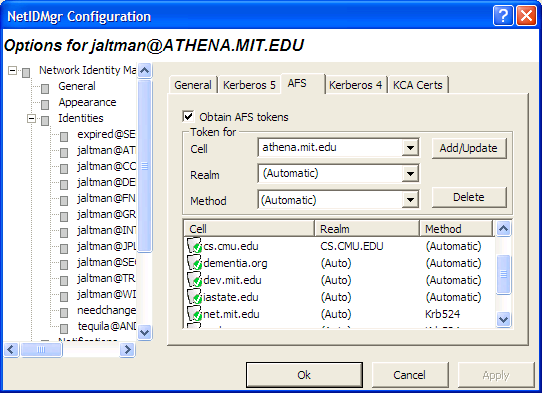Click the iastate.edu token icon
Image resolution: width=542 pixels, height=393 pixels.
pyautogui.click(x=194, y=297)
